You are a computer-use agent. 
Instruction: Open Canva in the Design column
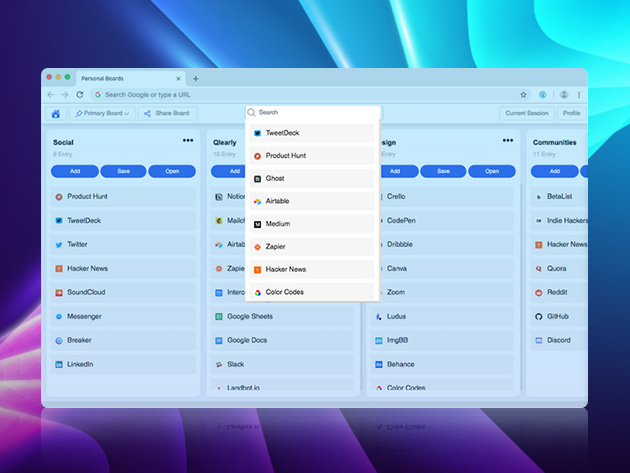(x=446, y=268)
